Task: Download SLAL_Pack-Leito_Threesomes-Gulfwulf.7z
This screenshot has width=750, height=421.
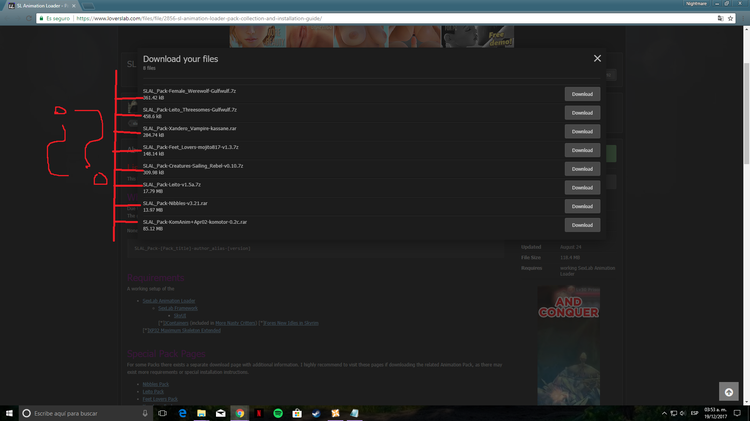Action: pyautogui.click(x=582, y=113)
